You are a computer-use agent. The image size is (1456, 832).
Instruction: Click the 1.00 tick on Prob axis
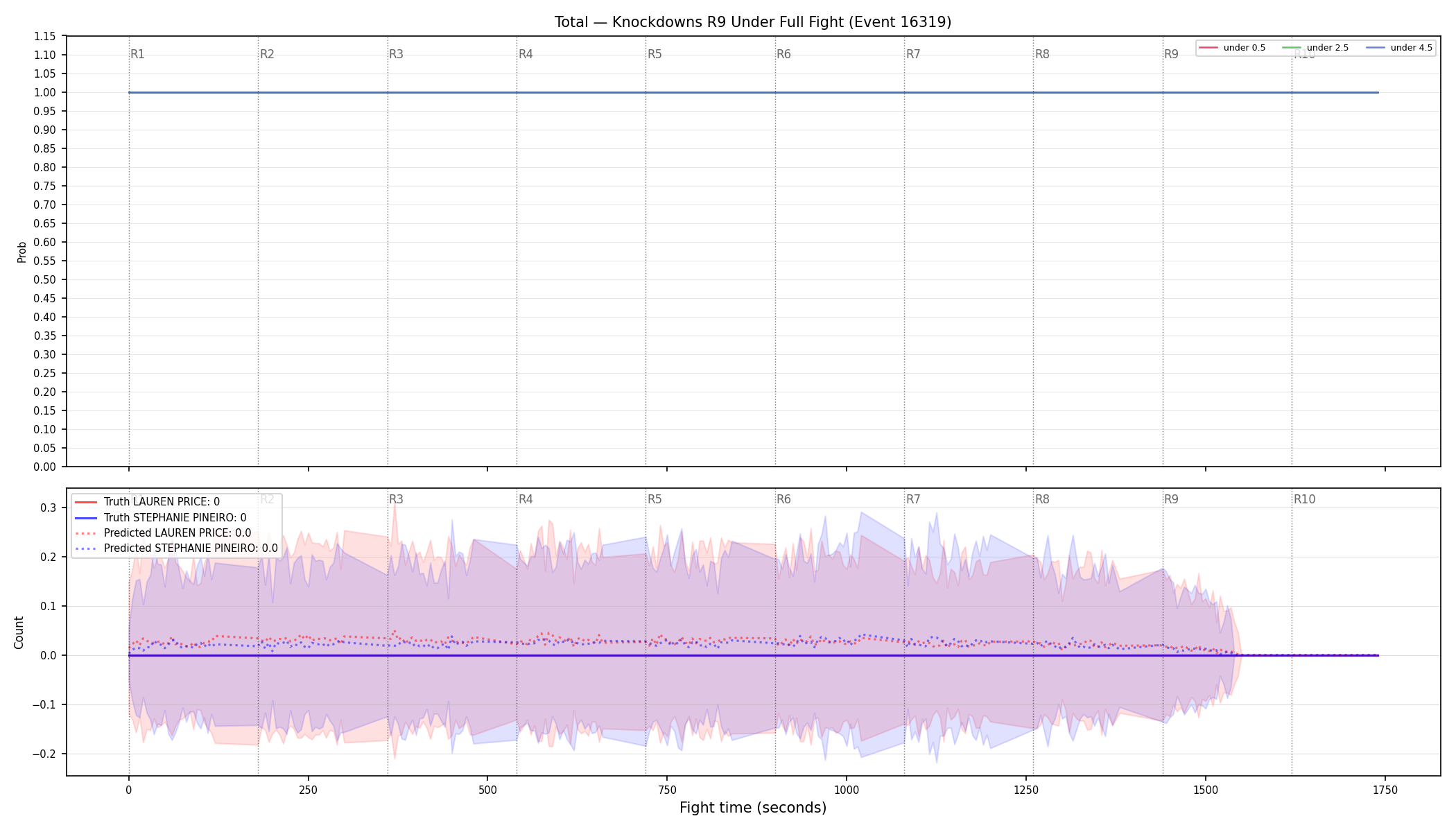45,93
